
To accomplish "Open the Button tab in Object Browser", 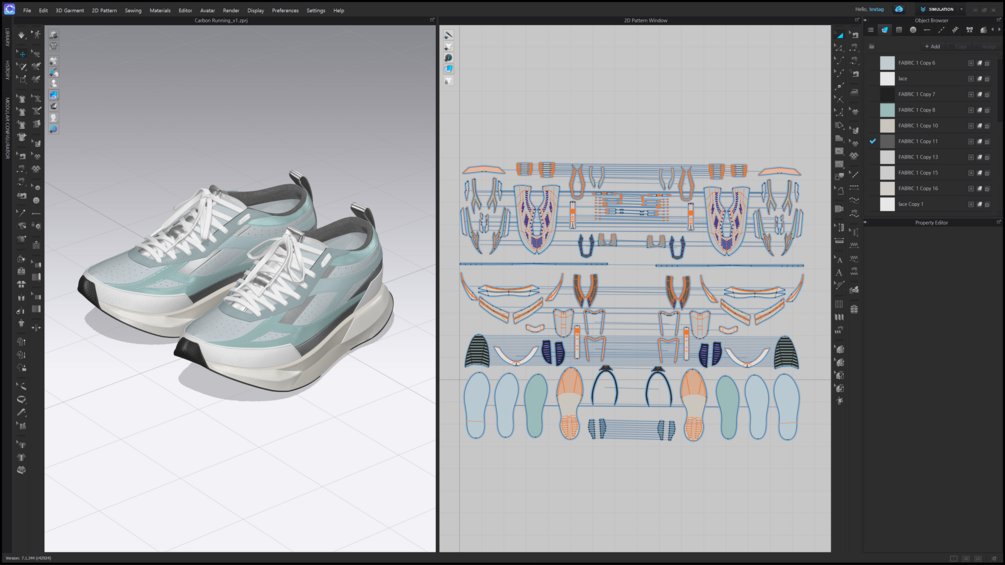I will [913, 30].
